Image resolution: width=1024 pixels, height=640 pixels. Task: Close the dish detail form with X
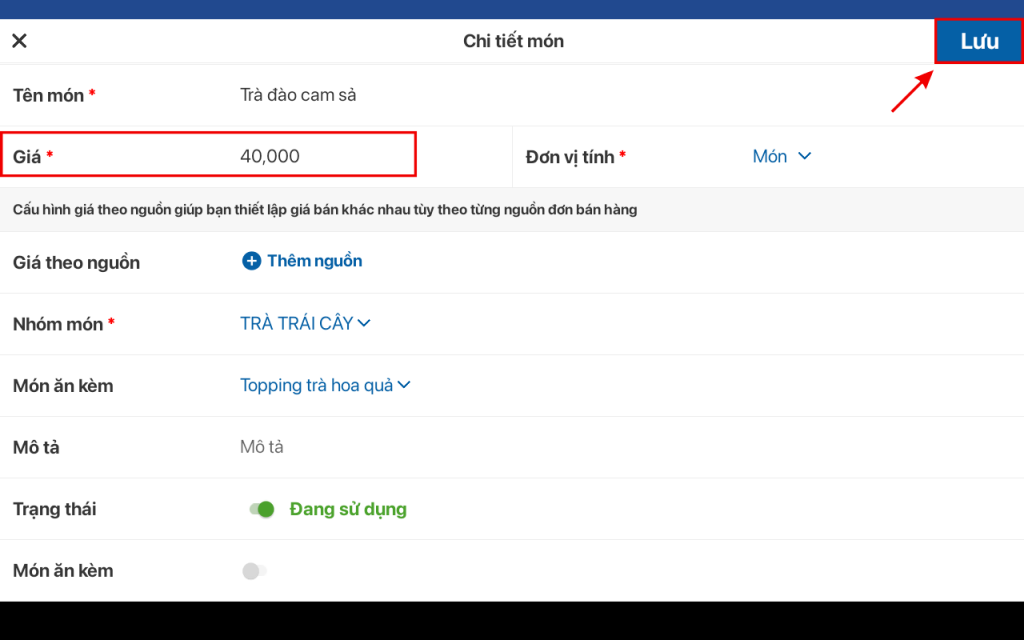tap(19, 41)
